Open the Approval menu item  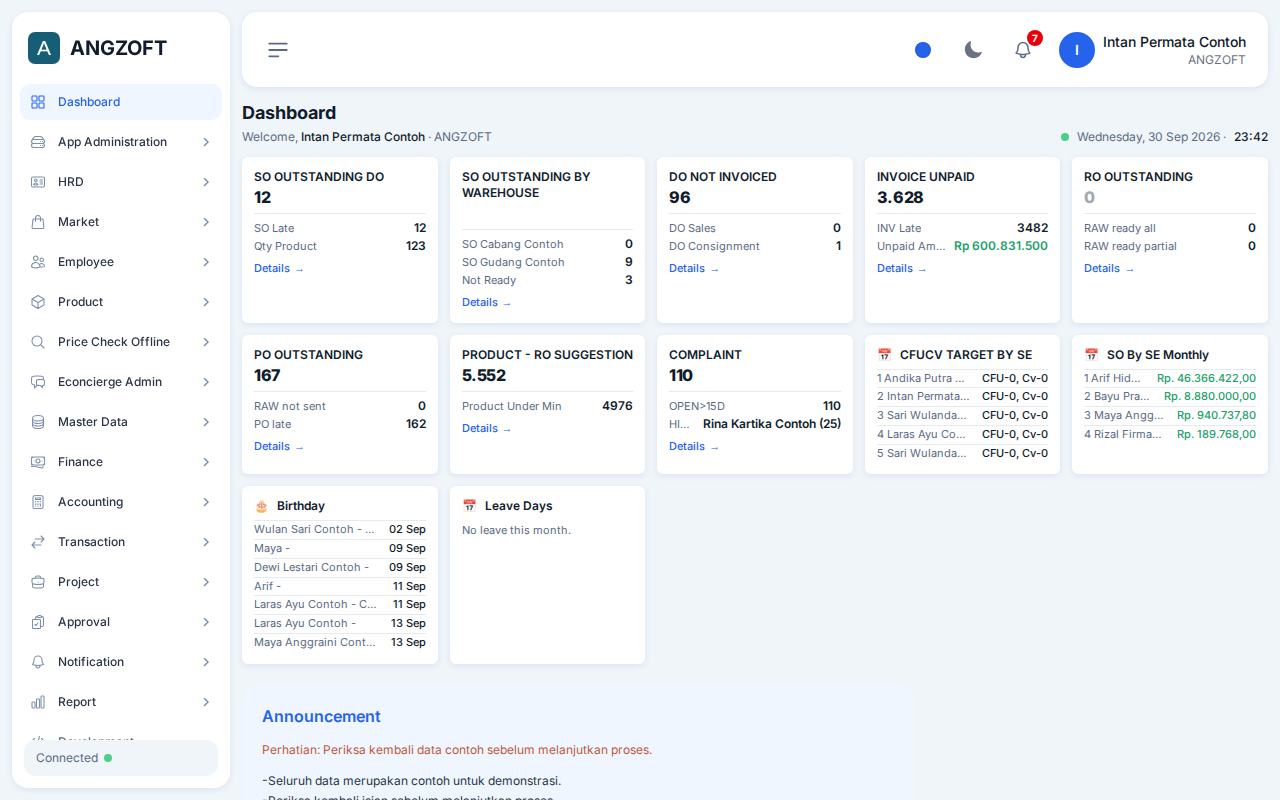[x=121, y=622]
